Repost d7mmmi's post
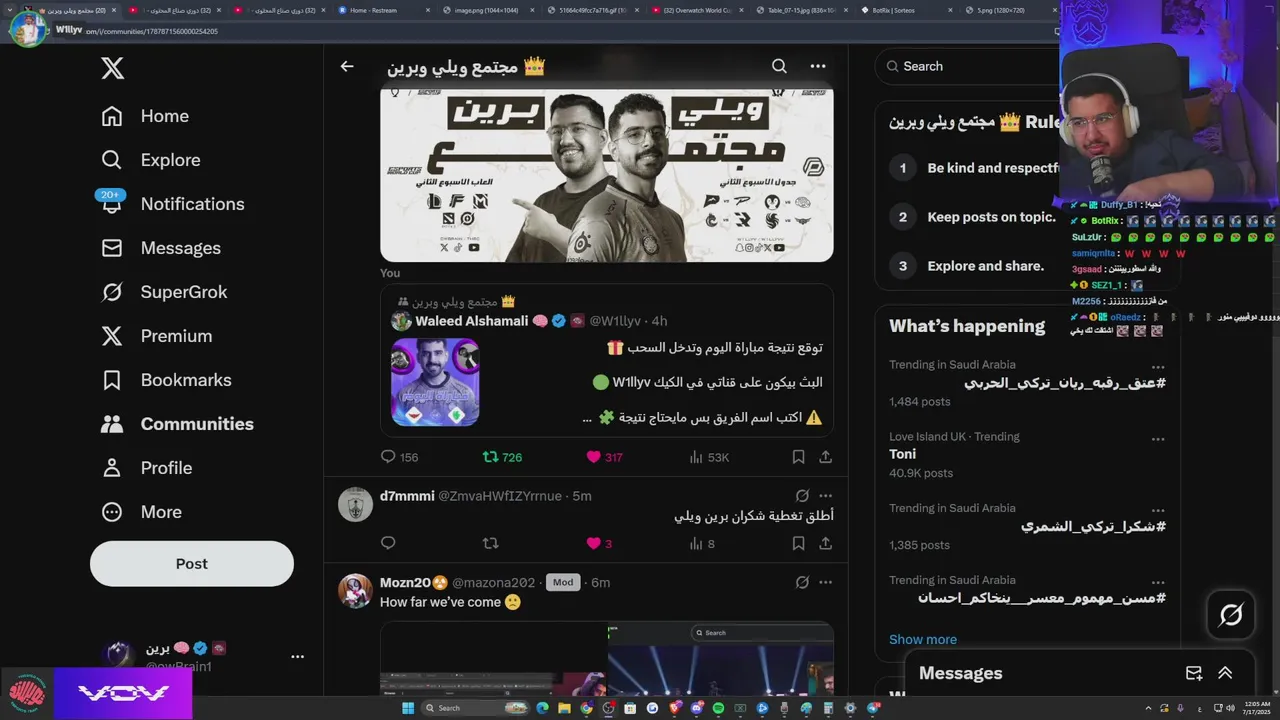1280x720 pixels. click(490, 543)
